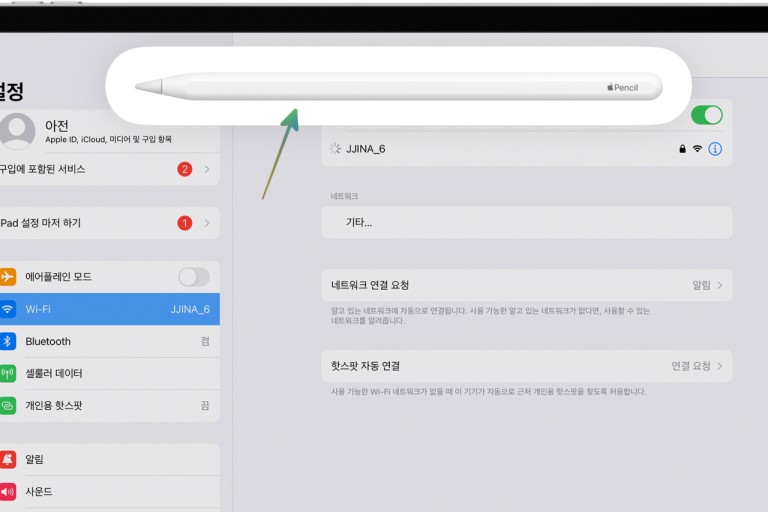Screen dimensions: 768x512
Task: Turn off the Wi-Fi toggle
Action: click(x=706, y=116)
